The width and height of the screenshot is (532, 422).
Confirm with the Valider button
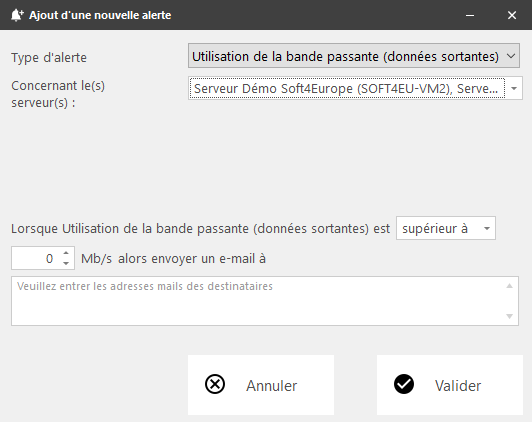pyautogui.click(x=450, y=385)
